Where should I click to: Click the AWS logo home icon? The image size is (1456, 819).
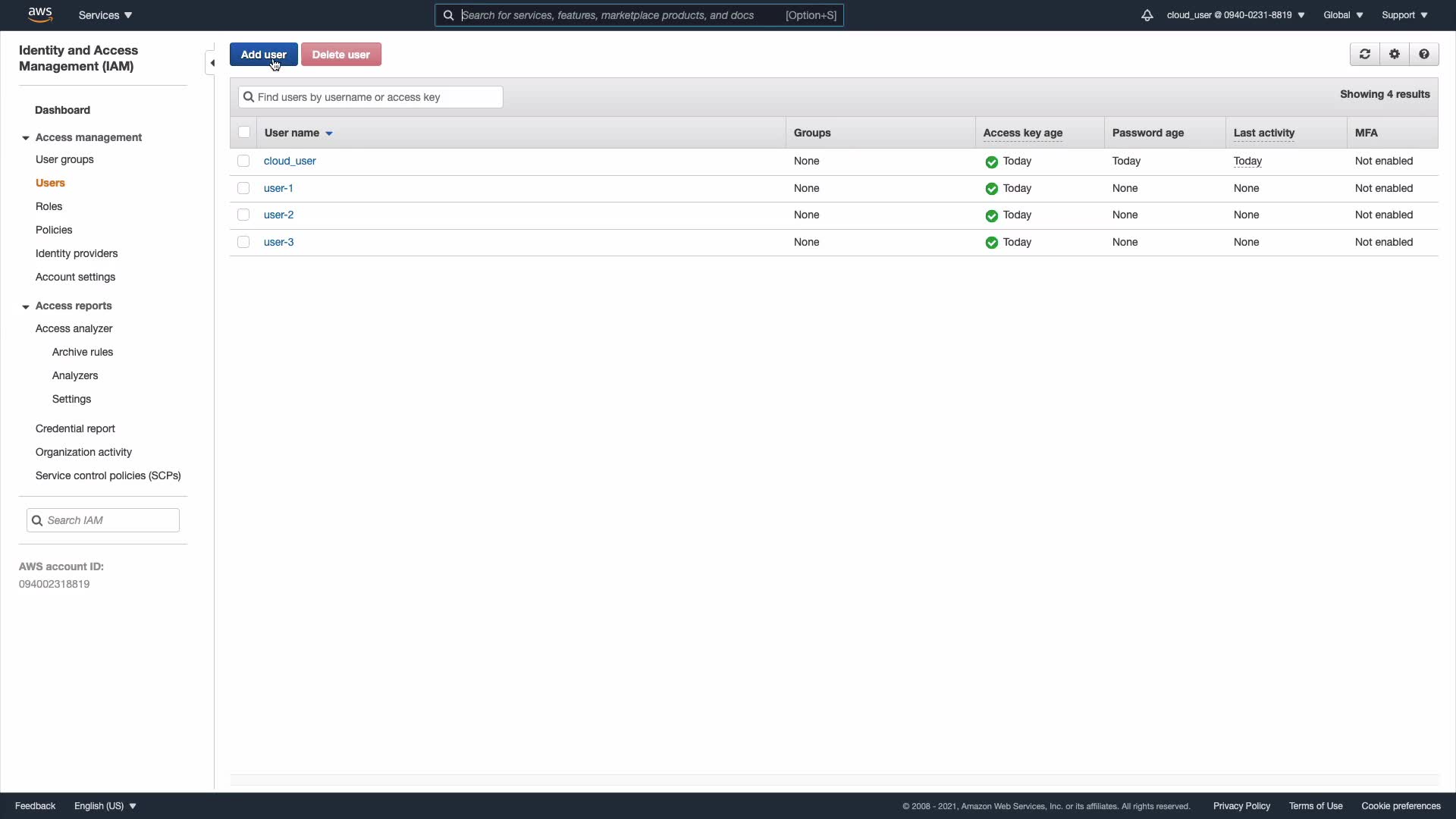point(40,14)
